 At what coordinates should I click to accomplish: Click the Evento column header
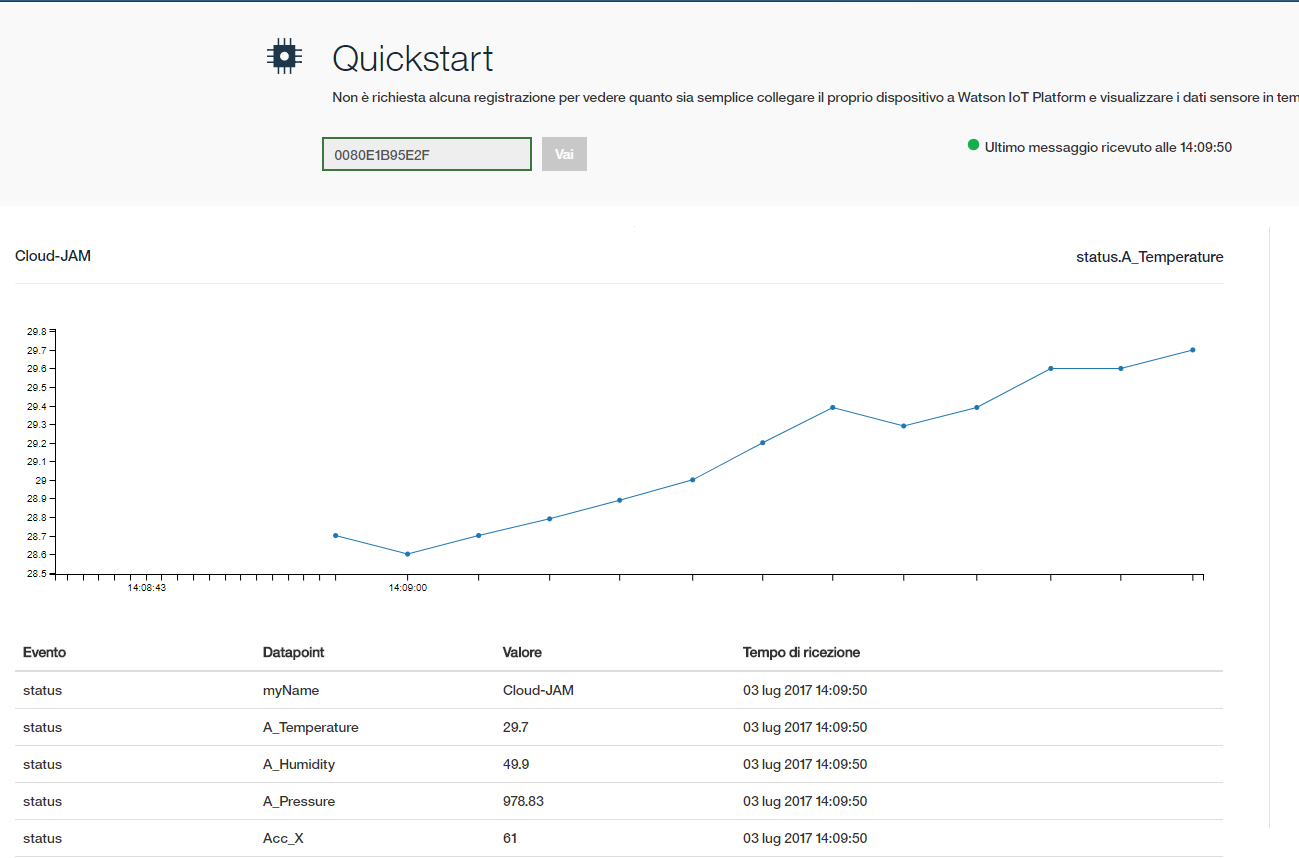pyautogui.click(x=44, y=652)
